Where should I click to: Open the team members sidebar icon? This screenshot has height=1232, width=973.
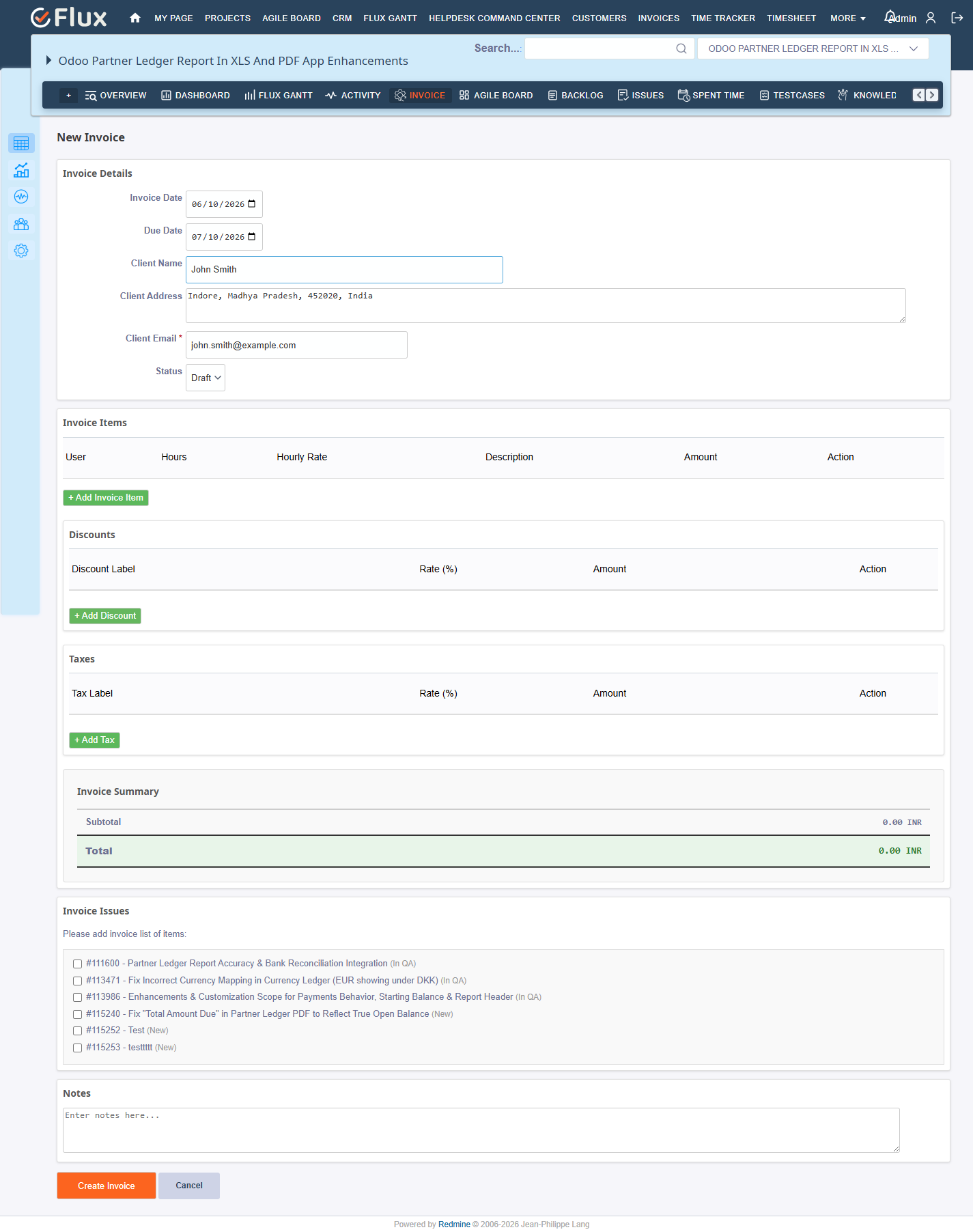point(21,224)
